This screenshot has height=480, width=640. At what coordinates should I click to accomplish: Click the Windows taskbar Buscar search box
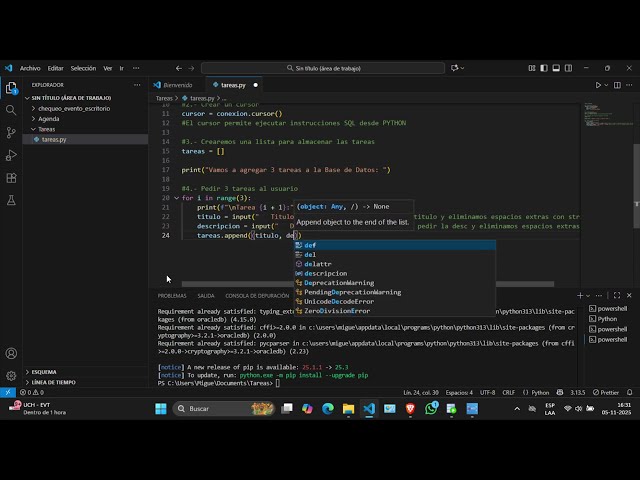point(224,409)
